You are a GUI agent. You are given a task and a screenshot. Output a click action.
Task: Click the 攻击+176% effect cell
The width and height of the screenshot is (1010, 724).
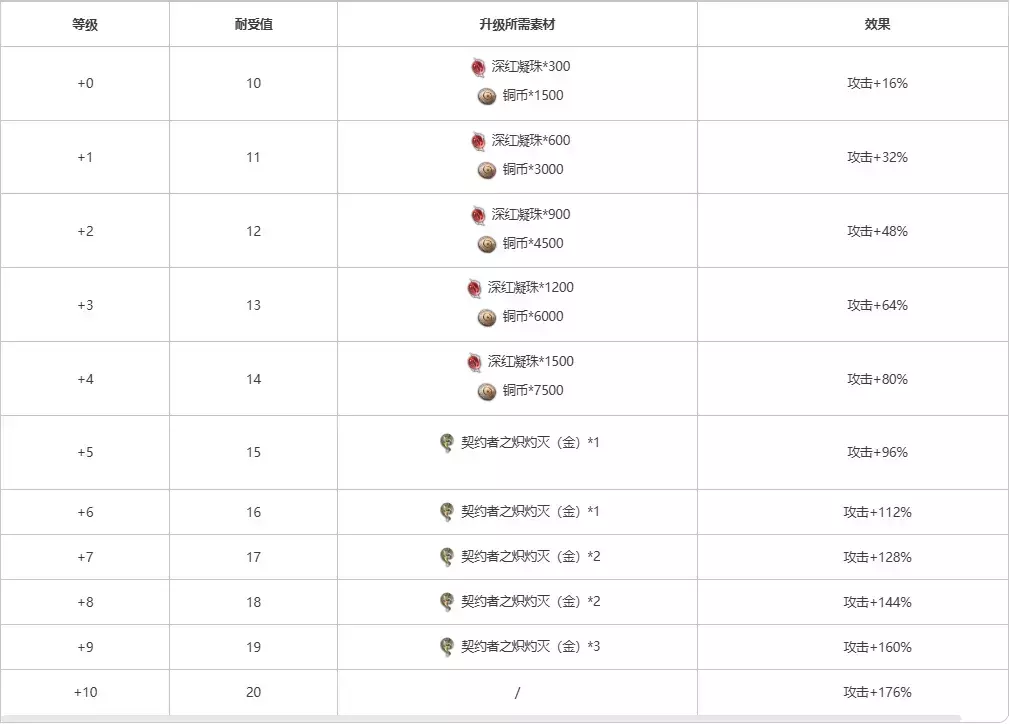click(877, 692)
